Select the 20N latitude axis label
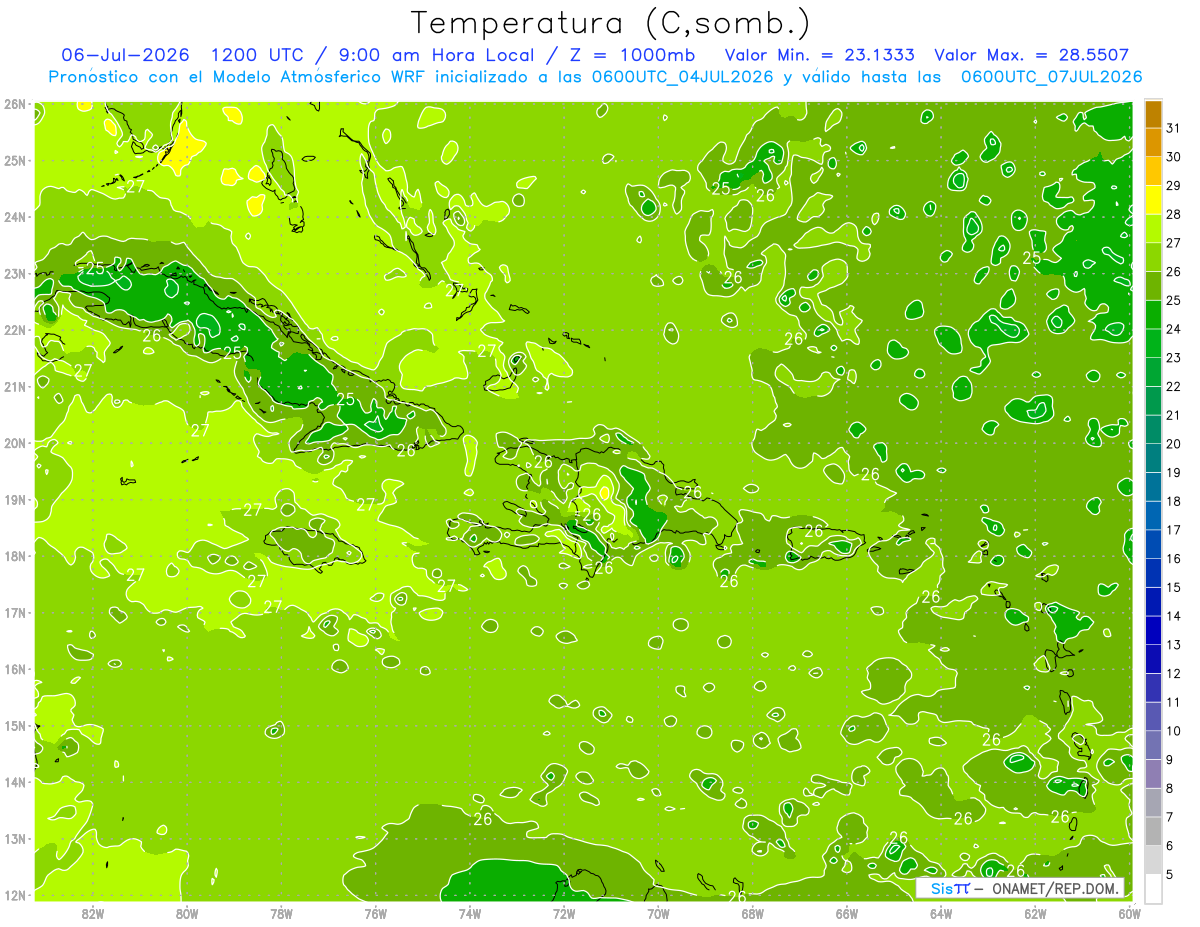Image resolution: width=1200 pixels, height=927 pixels. coord(14,443)
